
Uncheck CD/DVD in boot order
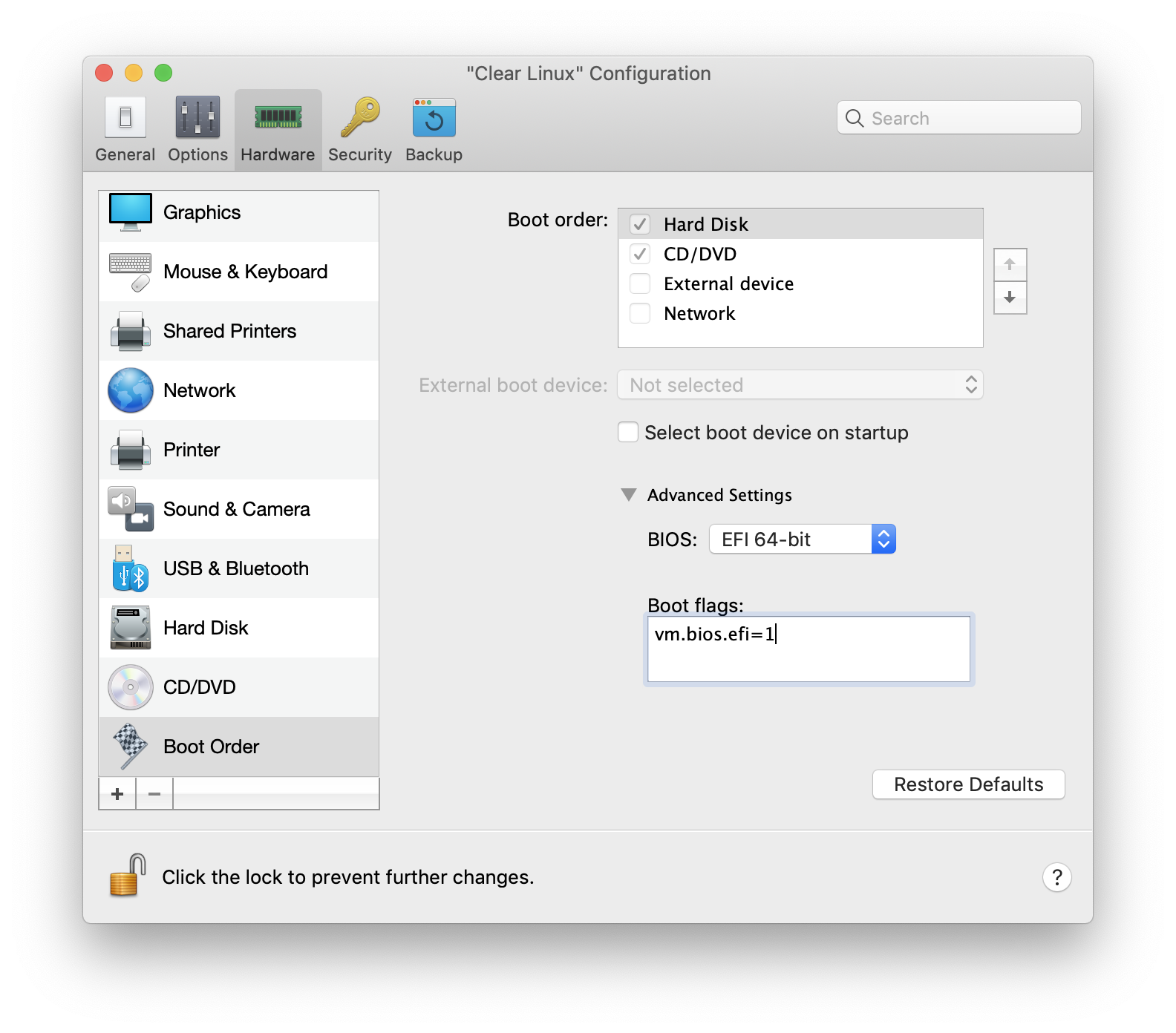pos(640,254)
